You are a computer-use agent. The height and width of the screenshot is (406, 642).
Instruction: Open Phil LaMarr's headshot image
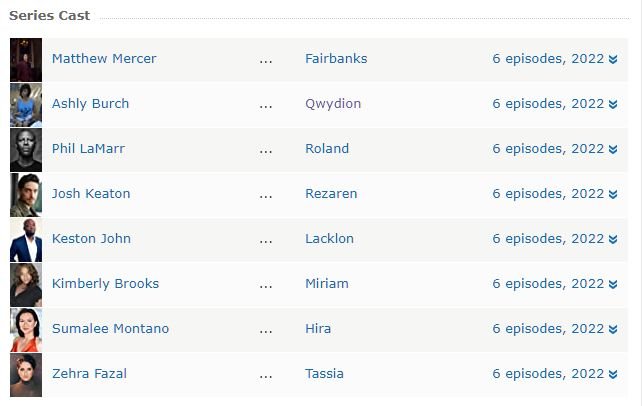coord(26,149)
